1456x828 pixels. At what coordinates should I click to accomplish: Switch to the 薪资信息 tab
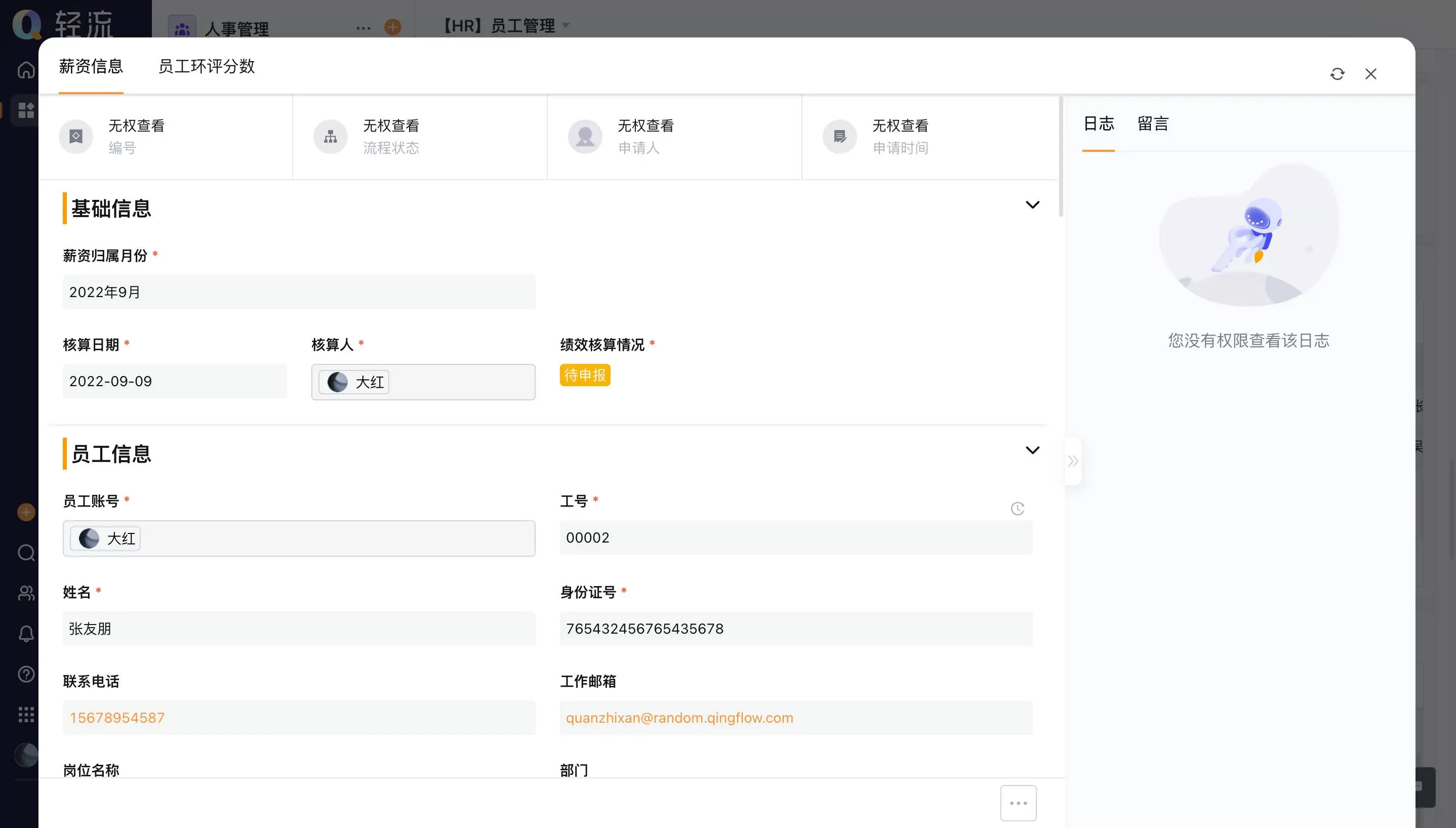(x=91, y=66)
